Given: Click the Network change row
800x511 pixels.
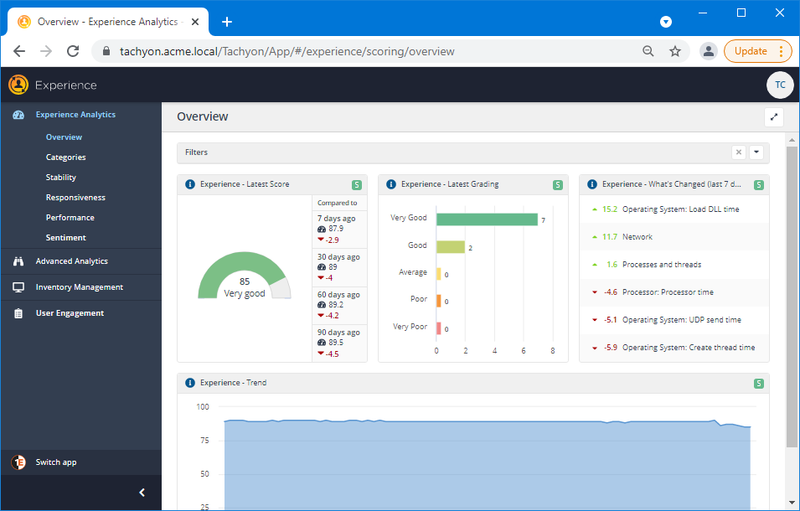Looking at the screenshot, I should pyautogui.click(x=674, y=237).
